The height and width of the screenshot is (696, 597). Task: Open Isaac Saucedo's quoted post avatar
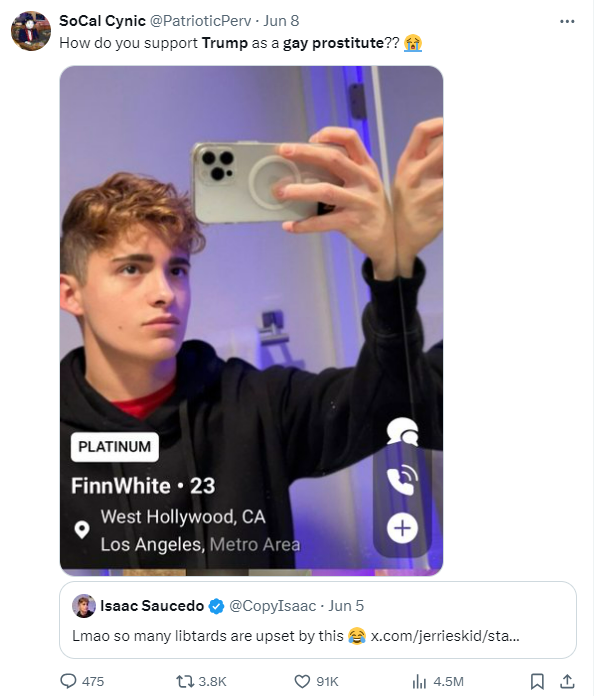click(x=84, y=606)
